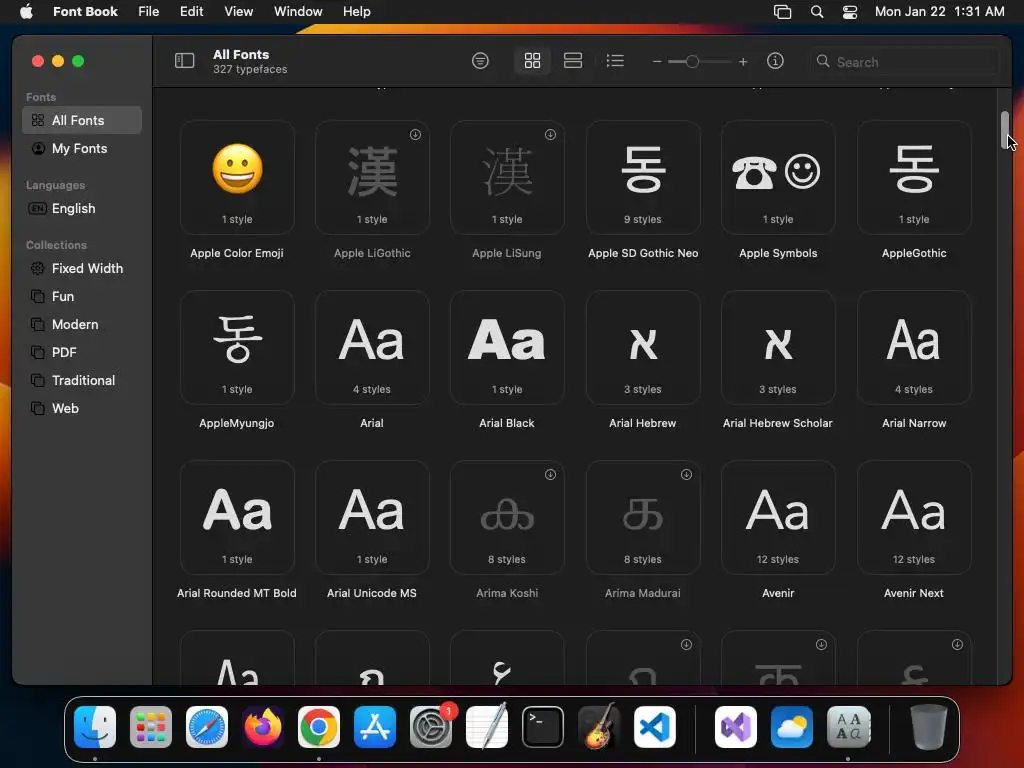Launch GarageBand from the Dock
The image size is (1024, 768).
click(x=599, y=727)
